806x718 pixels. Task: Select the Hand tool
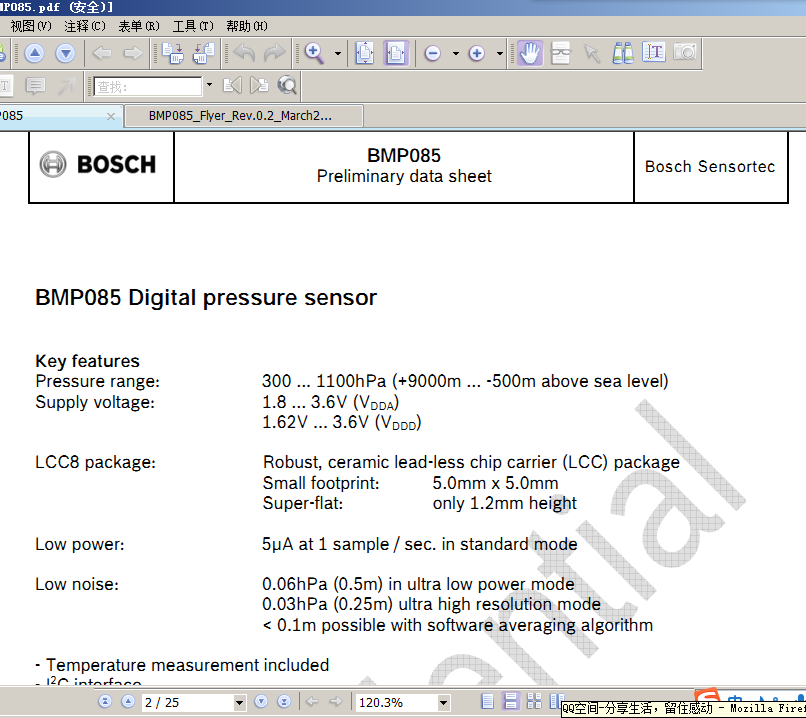pyautogui.click(x=530, y=53)
